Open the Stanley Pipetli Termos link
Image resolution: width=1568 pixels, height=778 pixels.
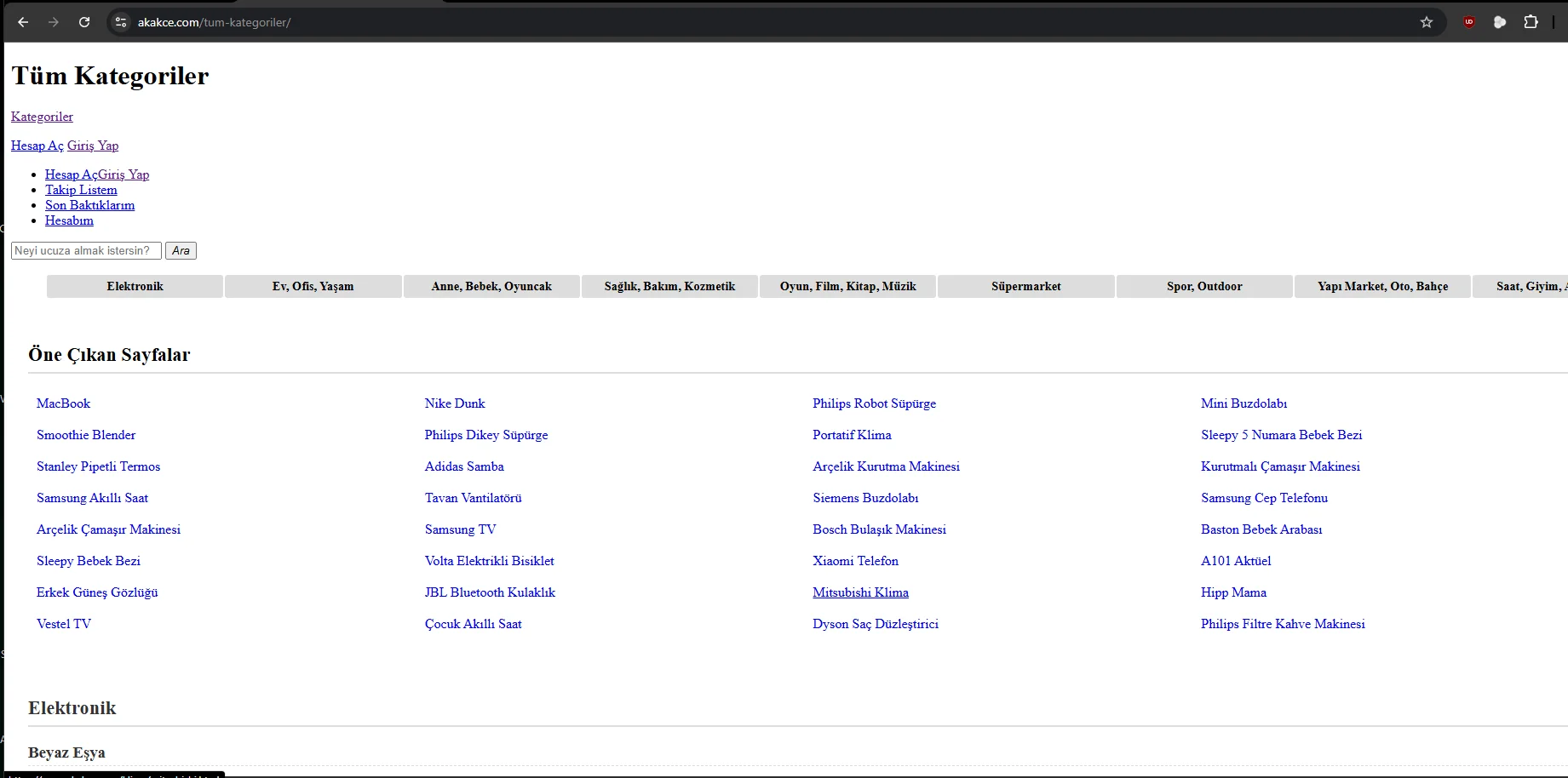pyautogui.click(x=98, y=466)
